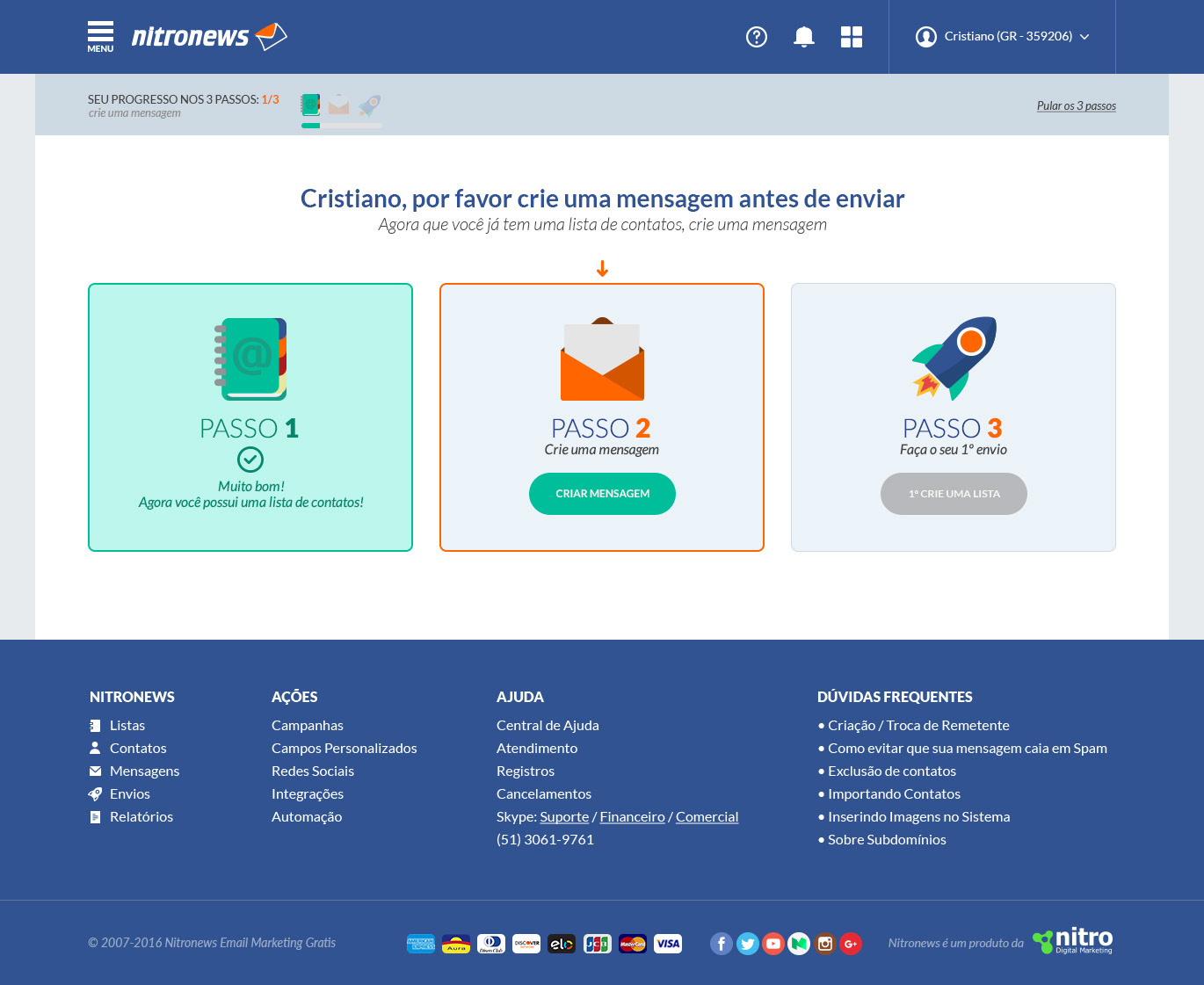Open the hamburger MENU icon
The height and width of the screenshot is (985, 1204).
pos(100,36)
